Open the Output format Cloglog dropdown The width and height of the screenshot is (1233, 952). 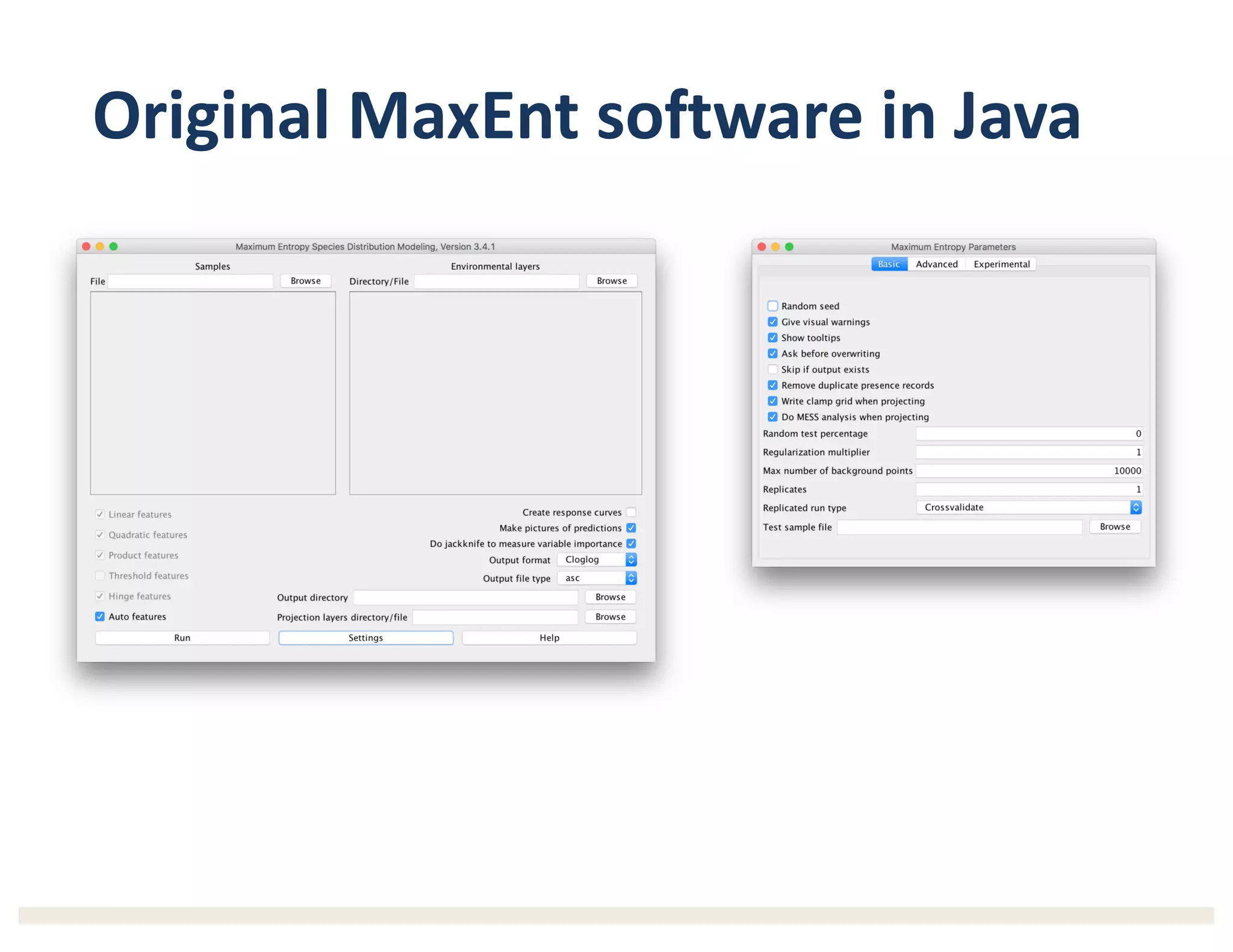(x=597, y=560)
